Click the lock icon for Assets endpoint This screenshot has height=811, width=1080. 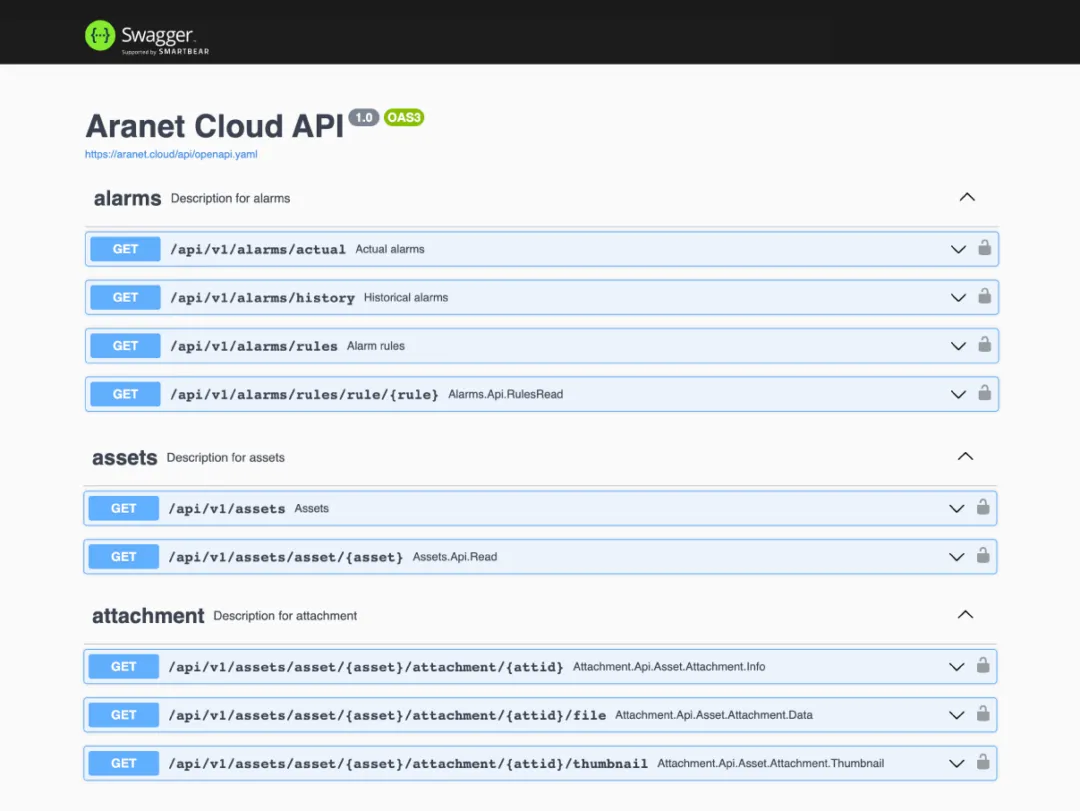coord(983,507)
